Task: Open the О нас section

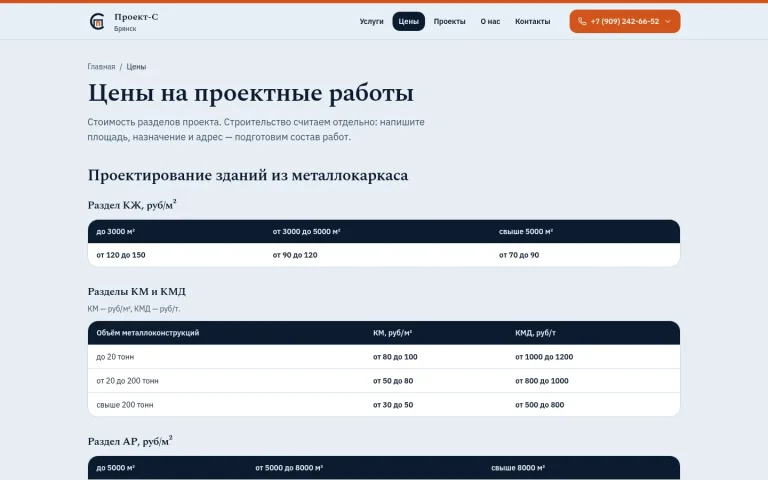Action: click(490, 22)
